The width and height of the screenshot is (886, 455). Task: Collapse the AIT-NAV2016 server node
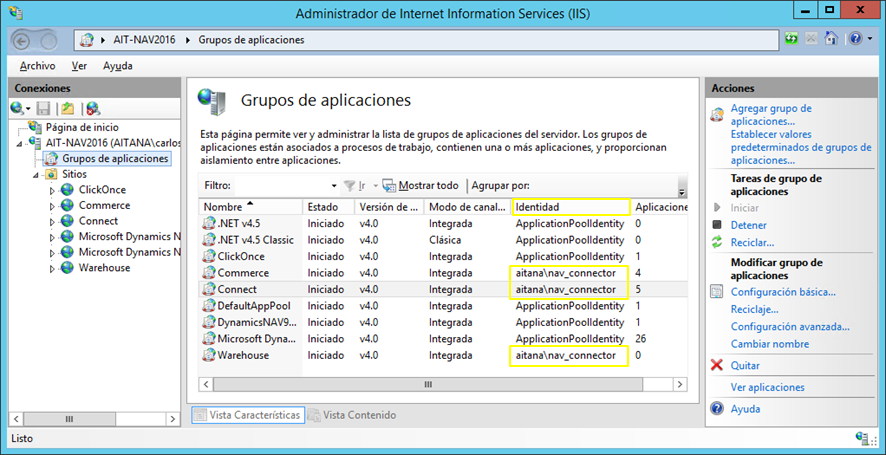20,144
